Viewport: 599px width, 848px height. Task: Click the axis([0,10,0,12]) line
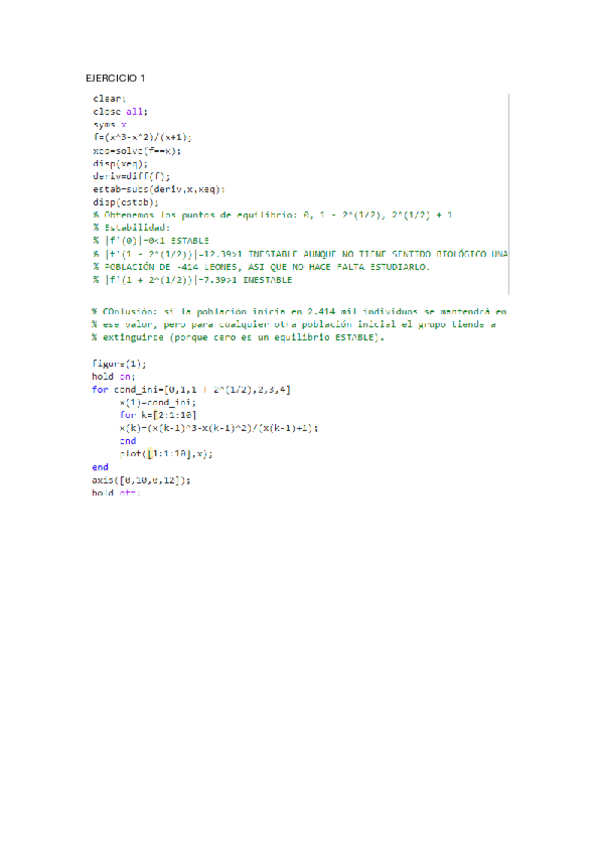click(141, 480)
